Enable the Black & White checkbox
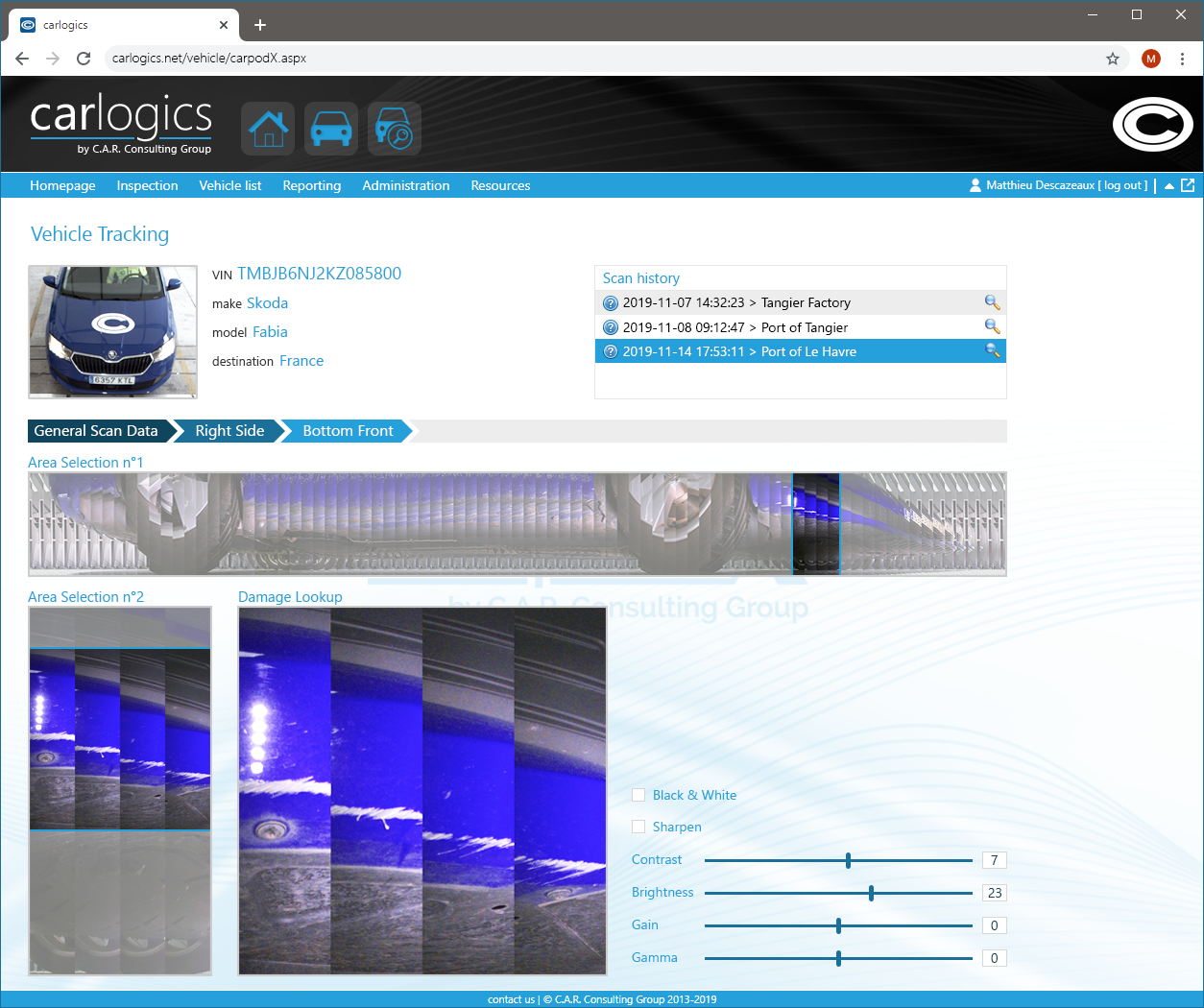 (638, 795)
